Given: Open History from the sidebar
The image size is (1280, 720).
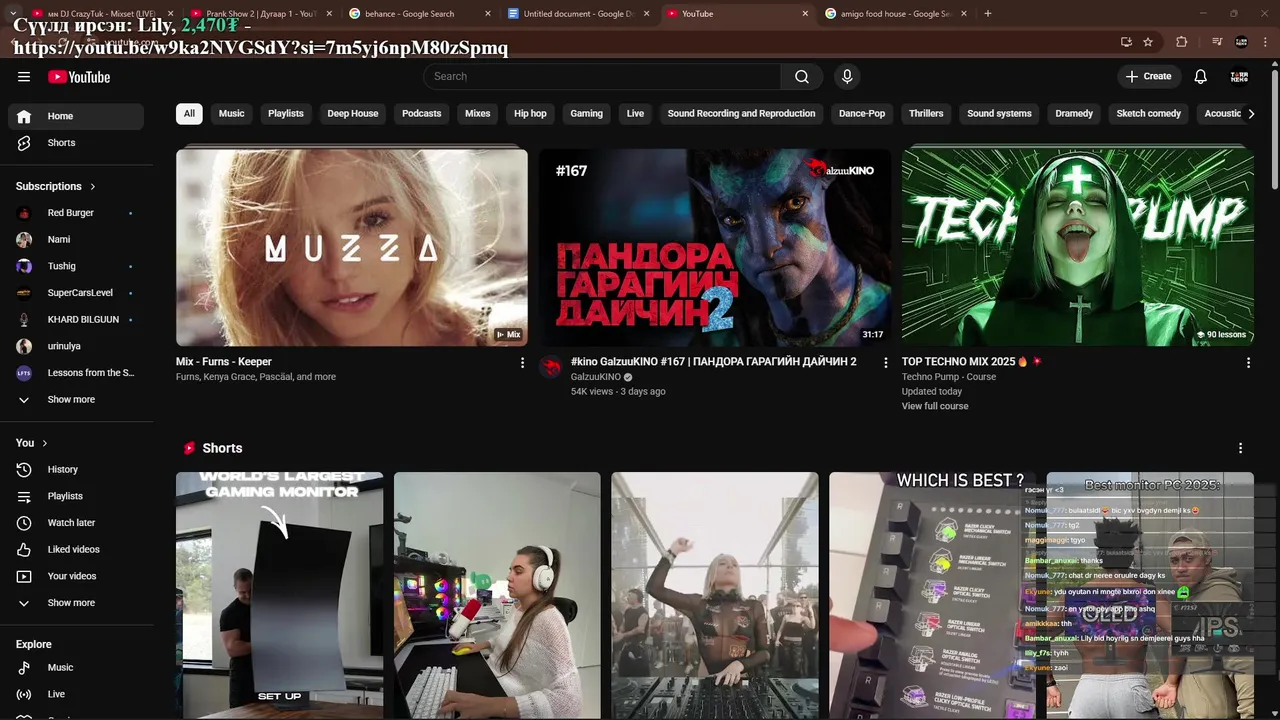Looking at the screenshot, I should tap(76, 470).
